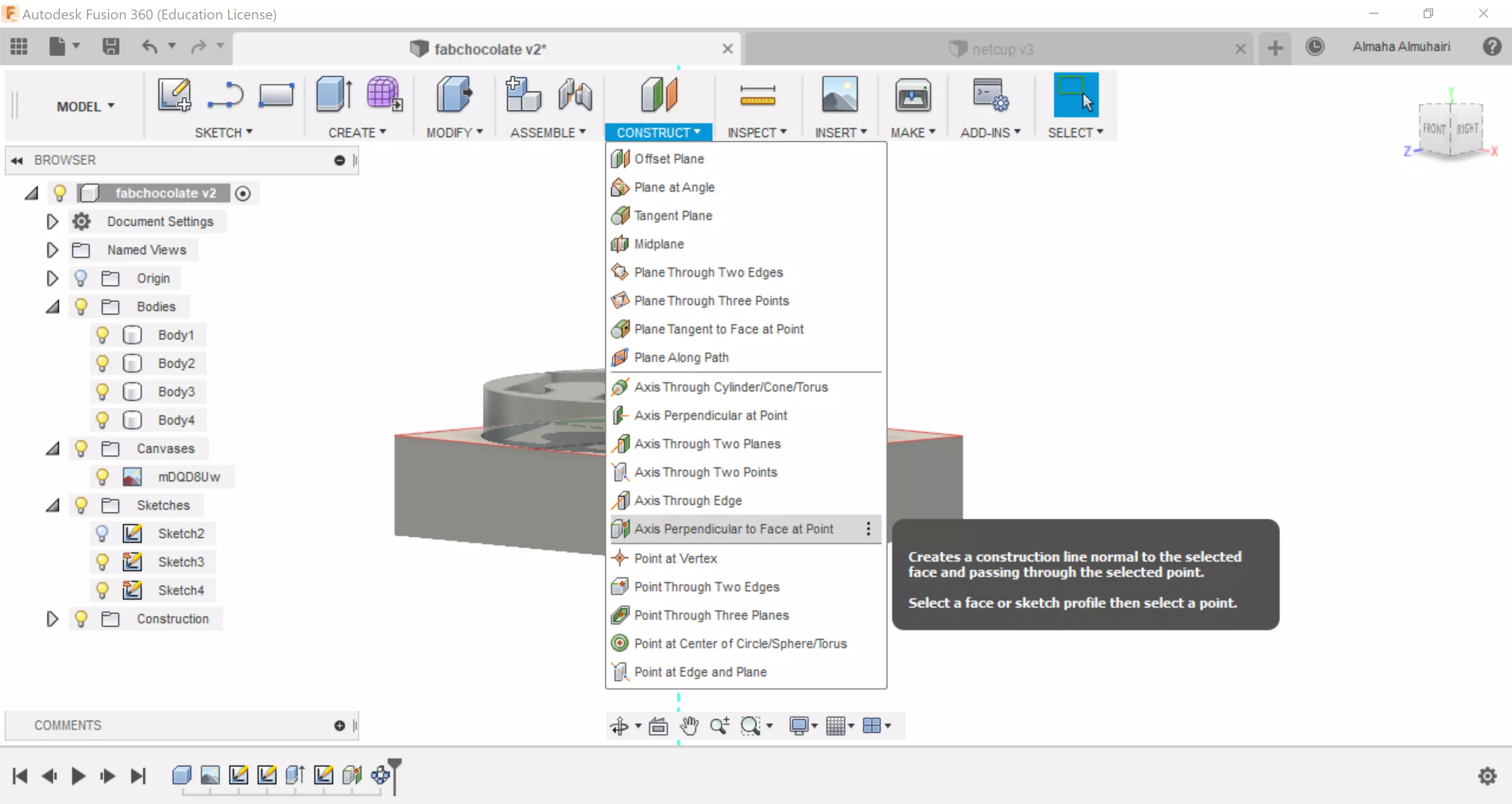This screenshot has width=1512, height=804.
Task: Expand the Origin folder in browser
Action: tap(52, 279)
